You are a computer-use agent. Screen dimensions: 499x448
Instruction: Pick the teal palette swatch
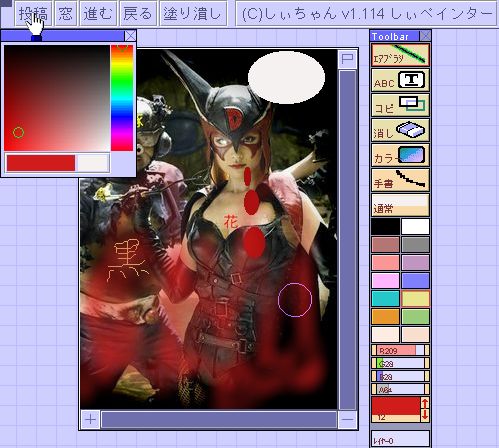pyautogui.click(x=385, y=298)
